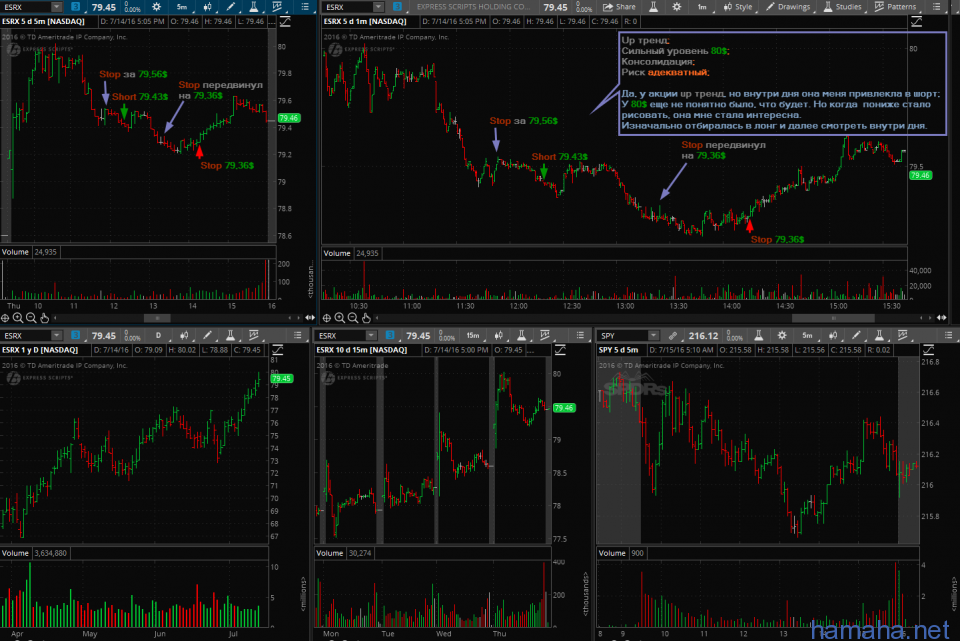Open patterns icon in ESRX 15m chart toolbar
Screen dimensions: 960x641
tap(544, 335)
